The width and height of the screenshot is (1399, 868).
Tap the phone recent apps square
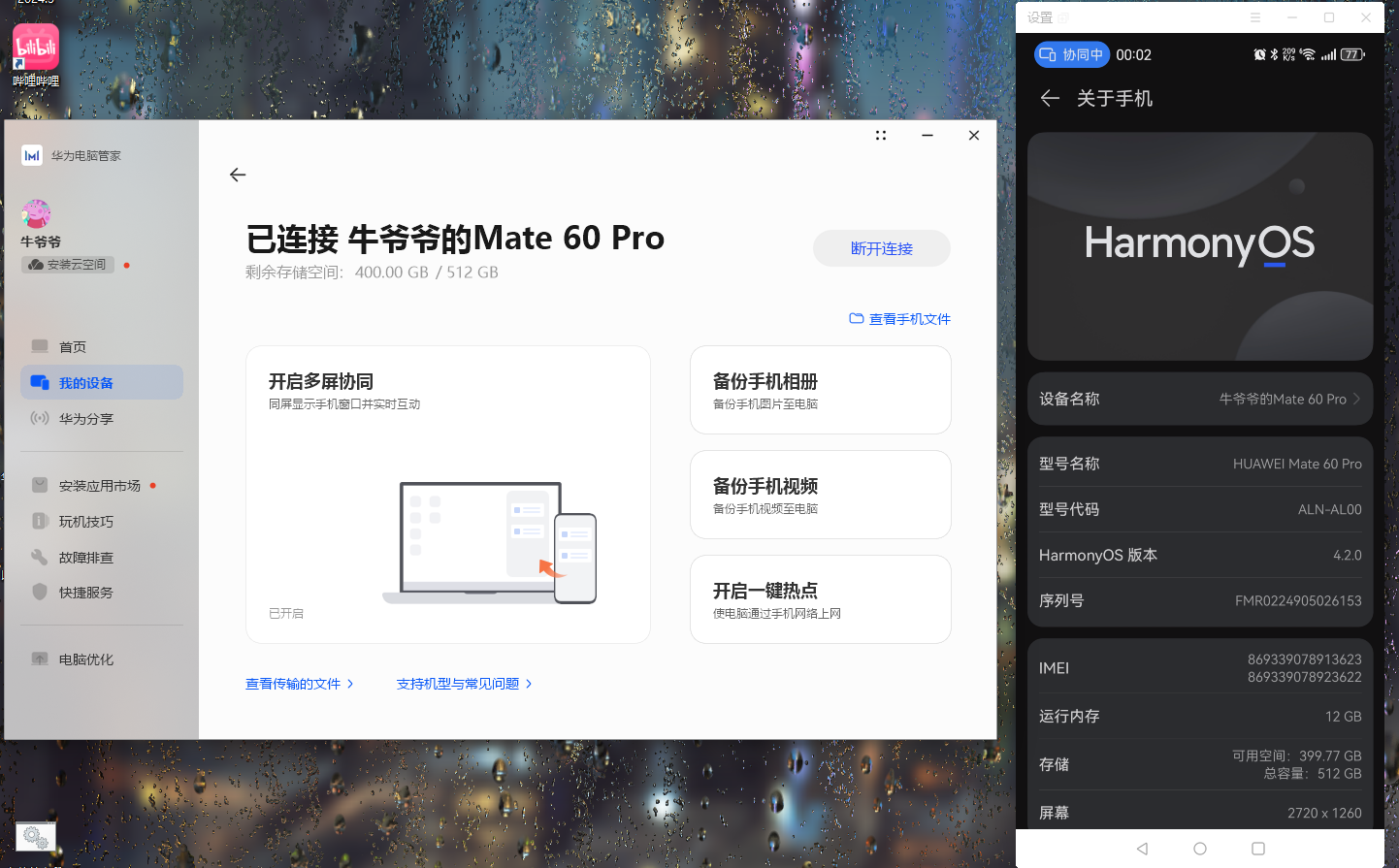tap(1258, 849)
